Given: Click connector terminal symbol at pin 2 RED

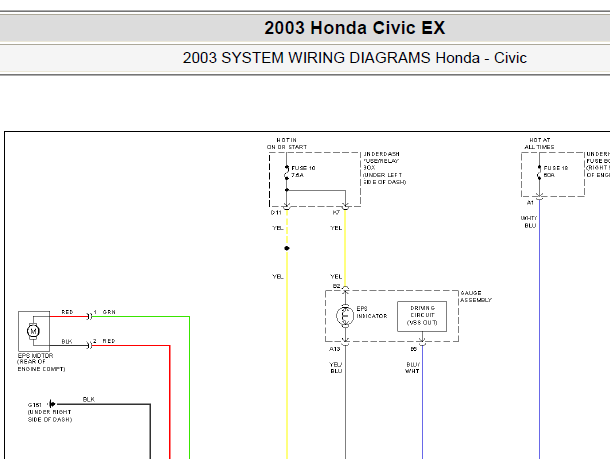Looking at the screenshot, I should click(89, 345).
